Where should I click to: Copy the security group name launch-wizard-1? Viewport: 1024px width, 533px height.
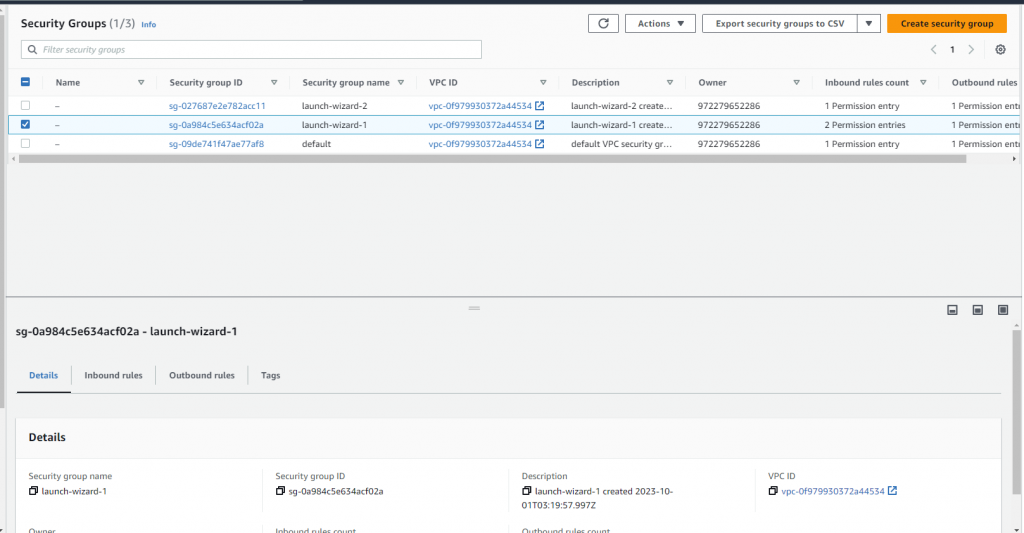pyautogui.click(x=33, y=491)
